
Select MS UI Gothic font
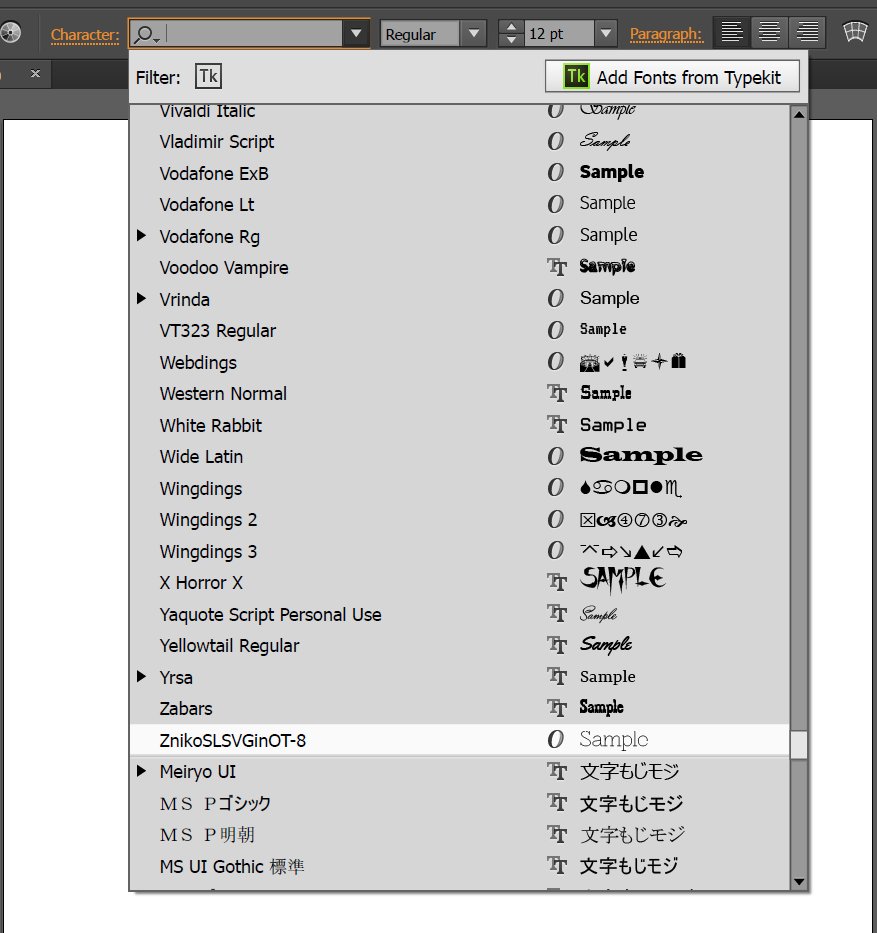click(459, 866)
